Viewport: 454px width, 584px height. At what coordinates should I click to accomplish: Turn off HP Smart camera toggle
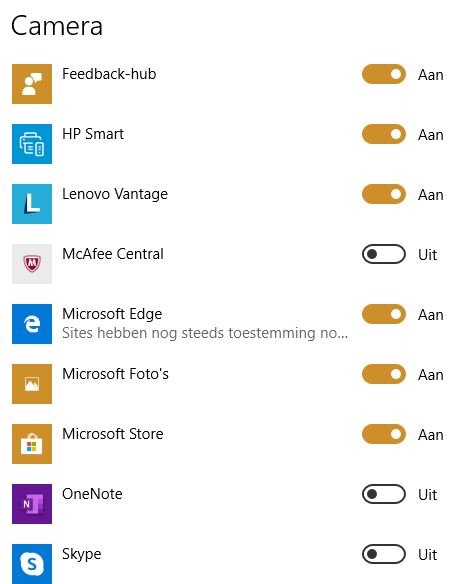384,134
